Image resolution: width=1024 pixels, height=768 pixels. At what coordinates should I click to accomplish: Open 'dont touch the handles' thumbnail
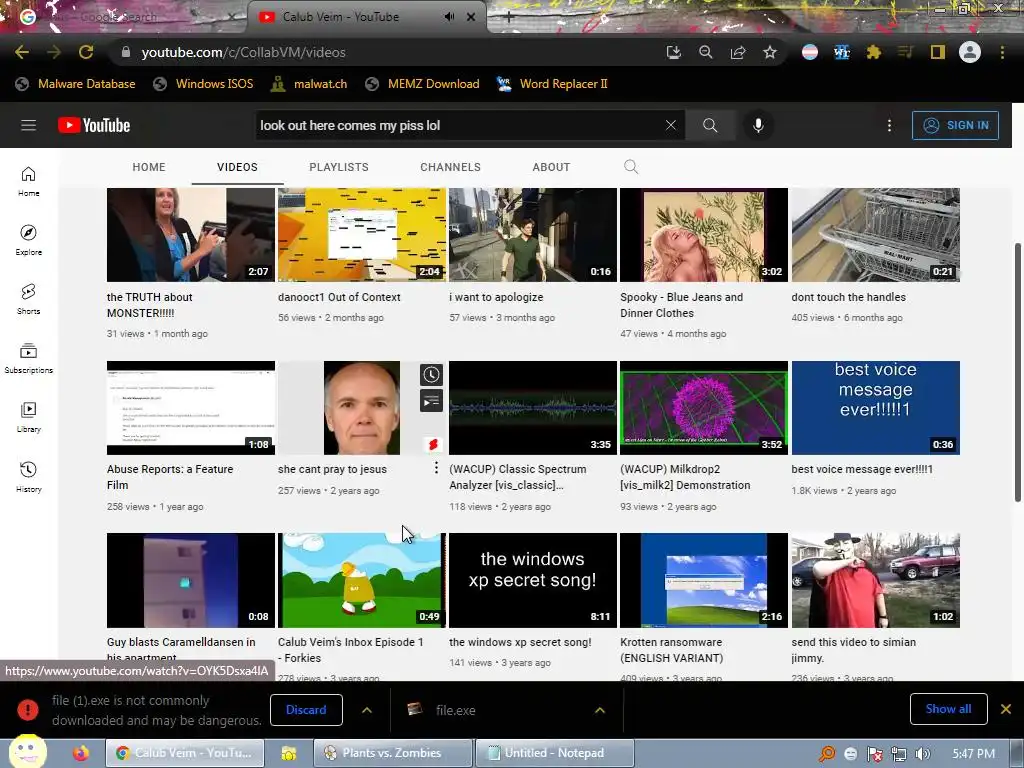875,235
